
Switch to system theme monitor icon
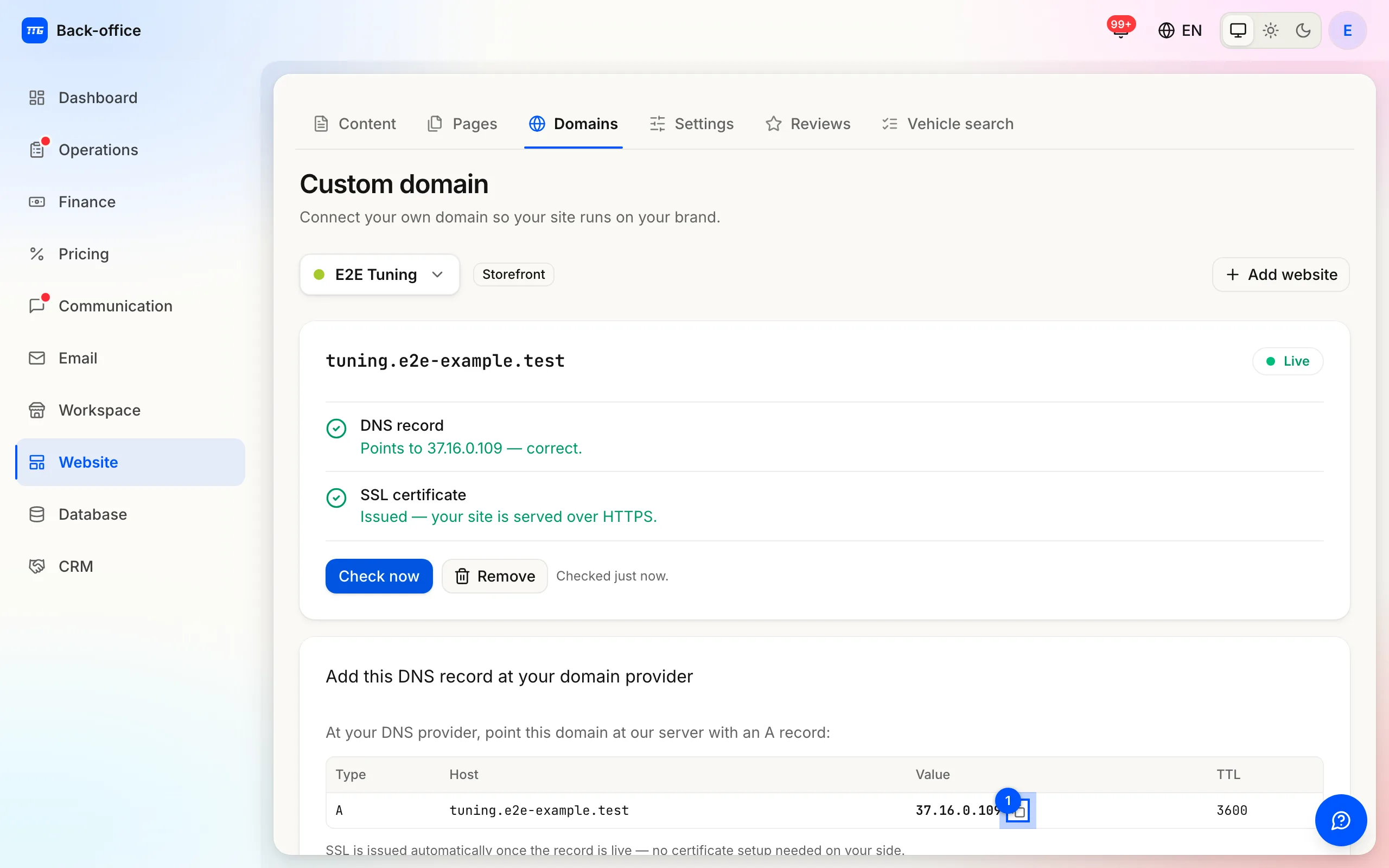pyautogui.click(x=1238, y=30)
